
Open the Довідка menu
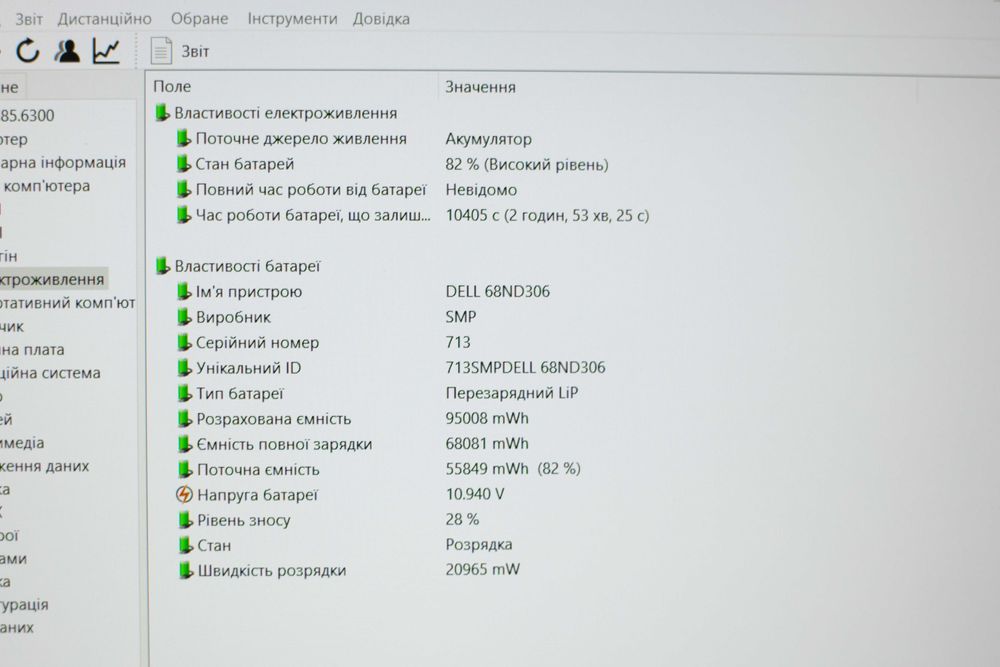point(381,19)
